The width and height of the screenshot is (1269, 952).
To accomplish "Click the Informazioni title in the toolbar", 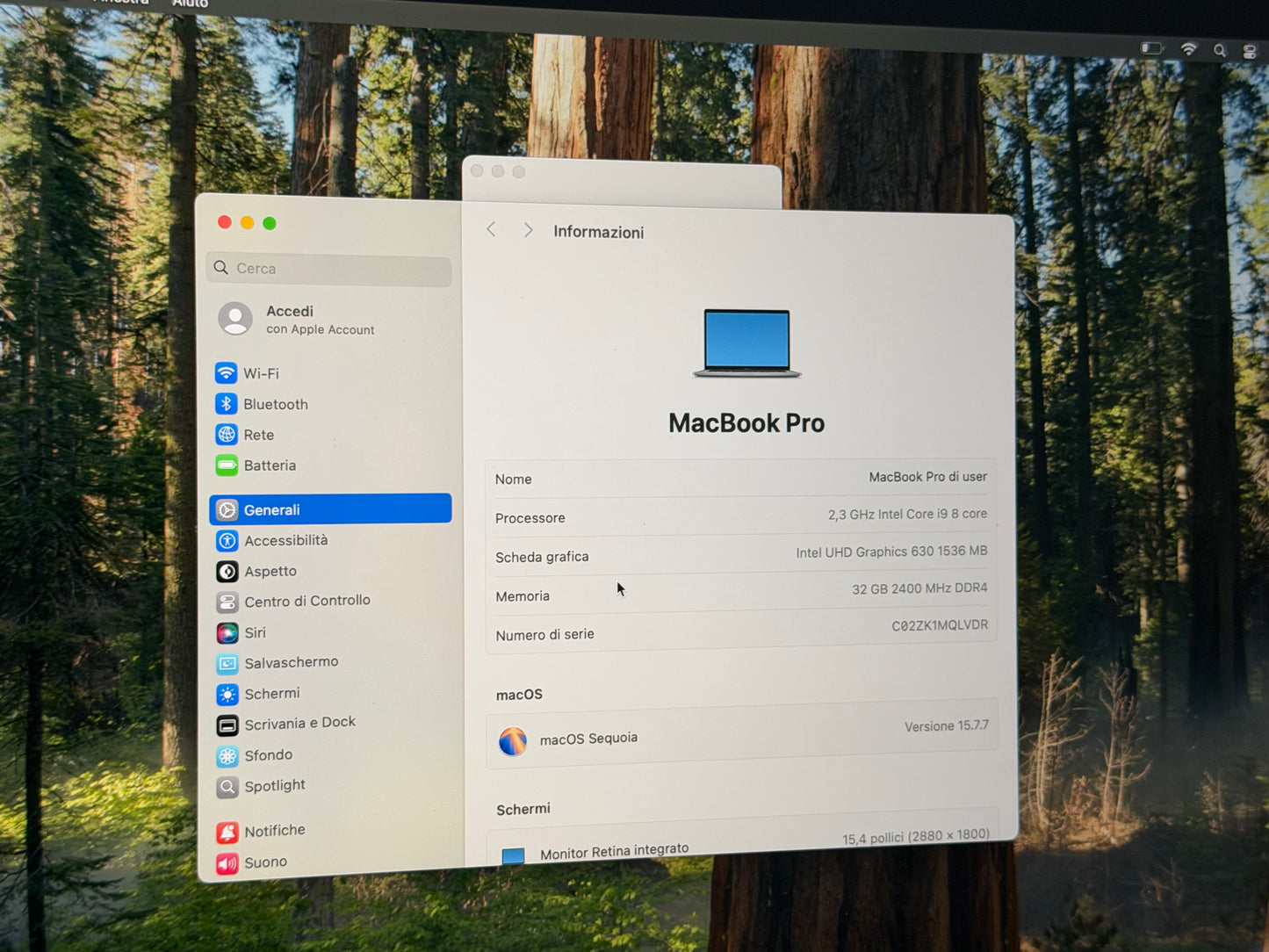I will coord(599,232).
